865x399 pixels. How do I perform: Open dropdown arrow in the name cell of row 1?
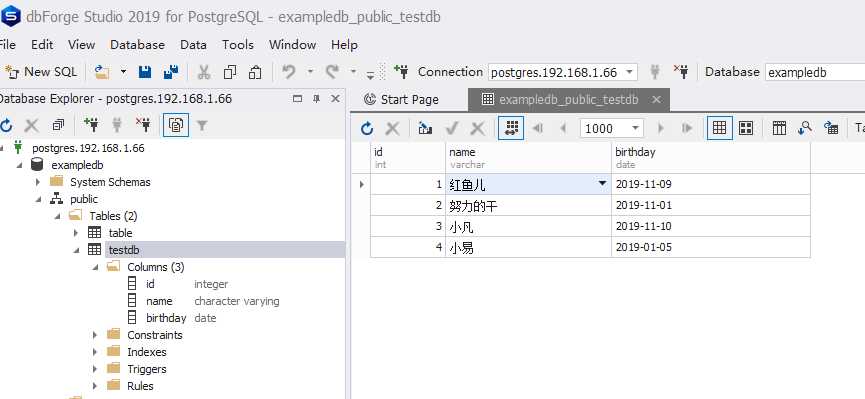coord(603,183)
